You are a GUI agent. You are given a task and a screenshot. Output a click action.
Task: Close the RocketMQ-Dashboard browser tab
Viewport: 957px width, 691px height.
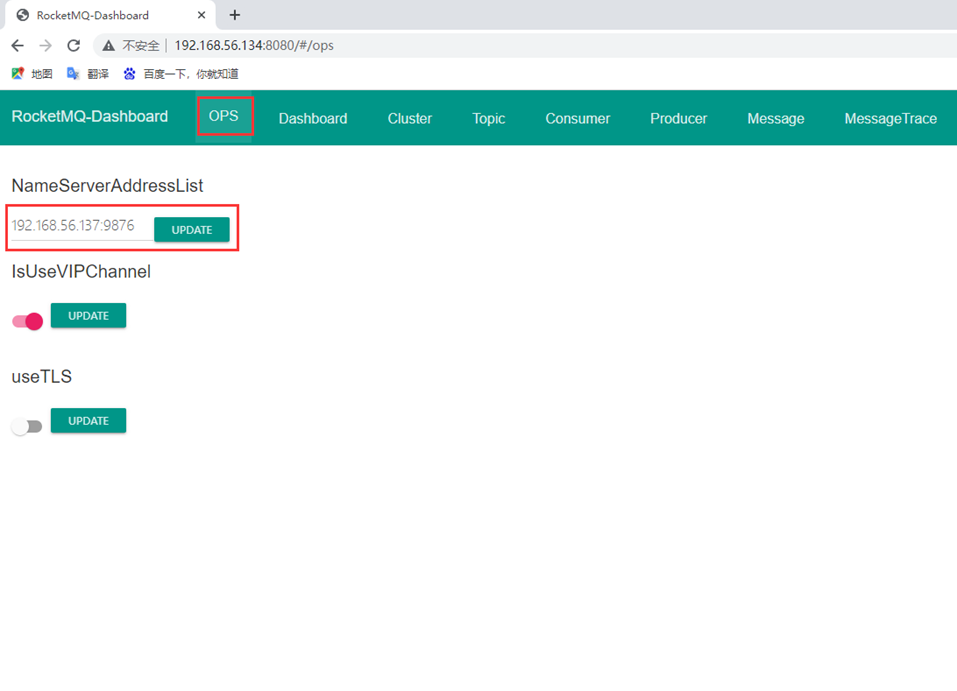[201, 15]
